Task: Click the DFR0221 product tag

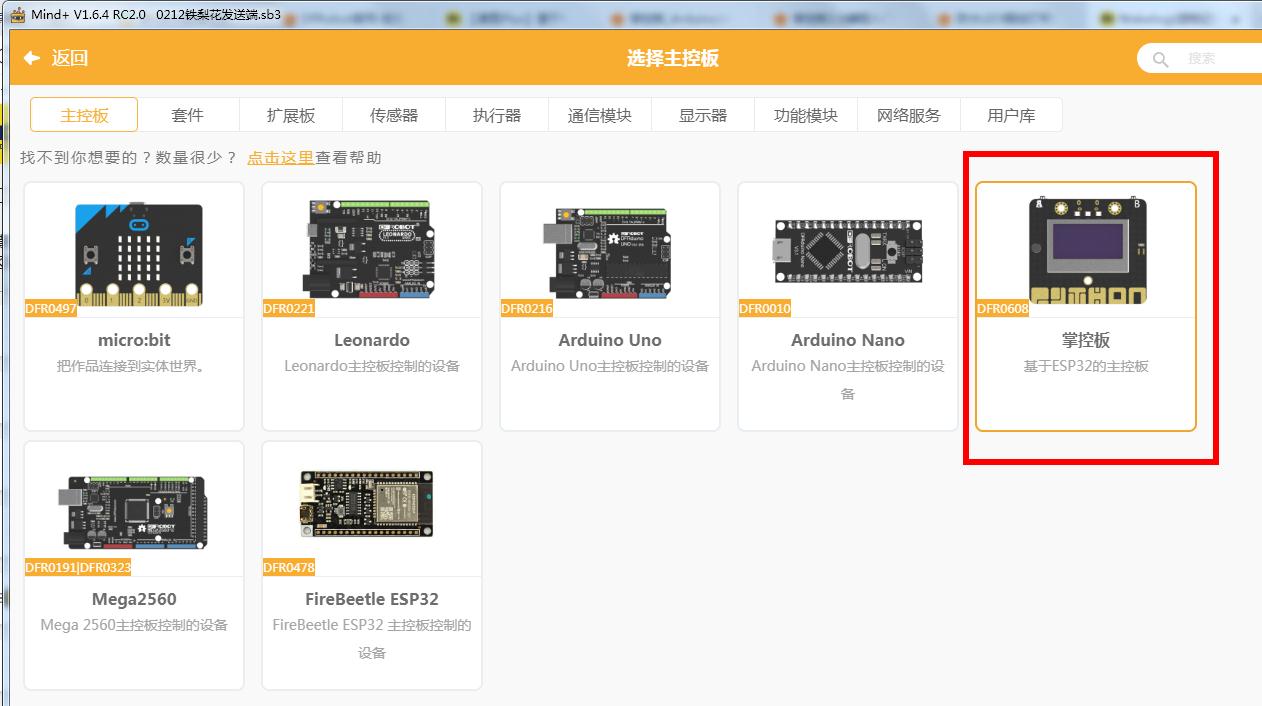Action: tap(289, 308)
